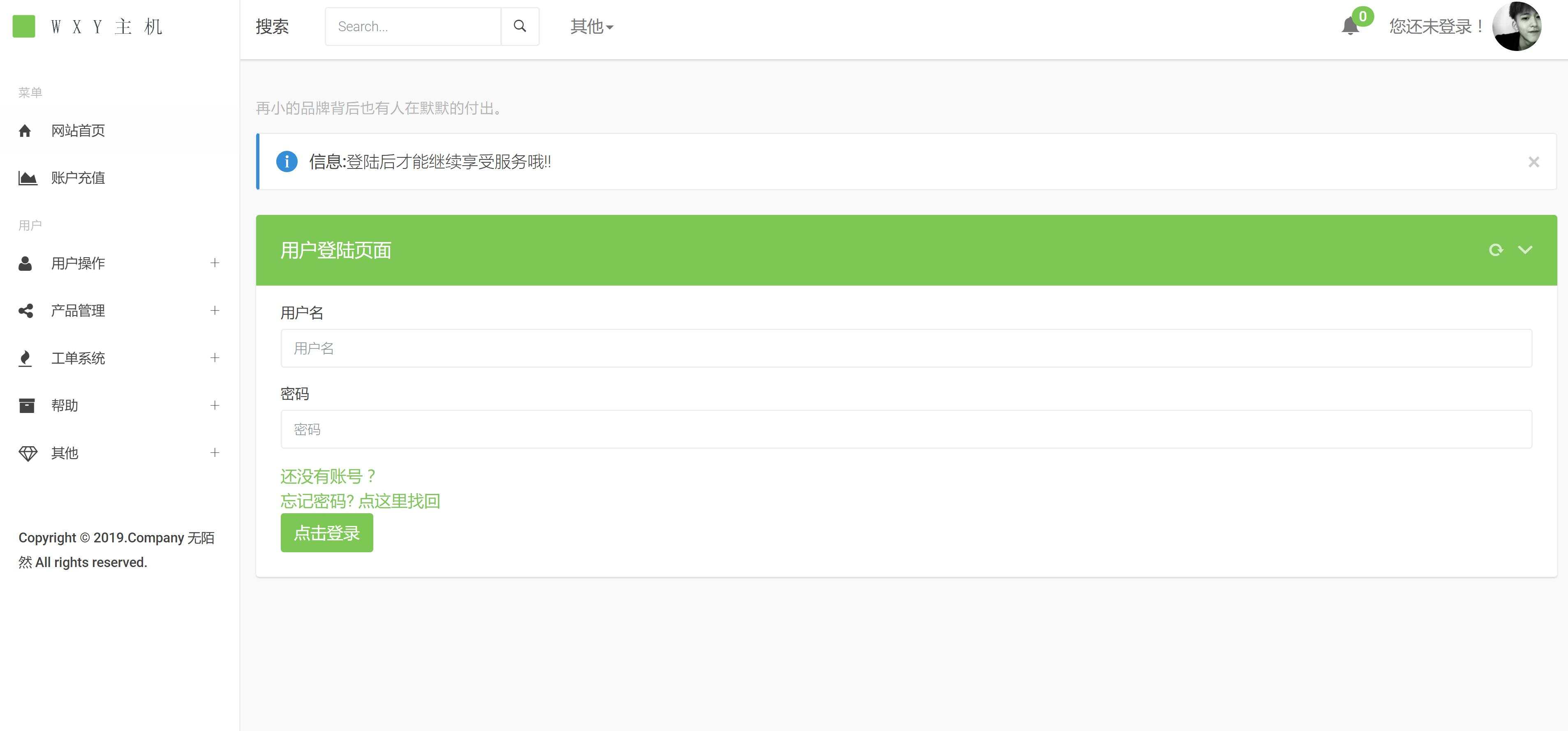1568x731 pixels.
Task: Click the refresh icon in login panel header
Action: coord(1496,250)
